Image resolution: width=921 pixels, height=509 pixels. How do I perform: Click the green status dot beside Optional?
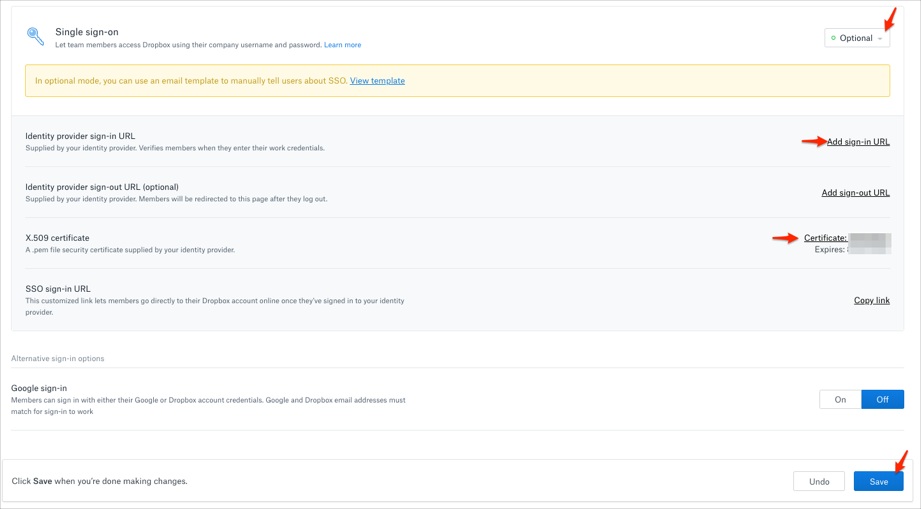click(834, 38)
